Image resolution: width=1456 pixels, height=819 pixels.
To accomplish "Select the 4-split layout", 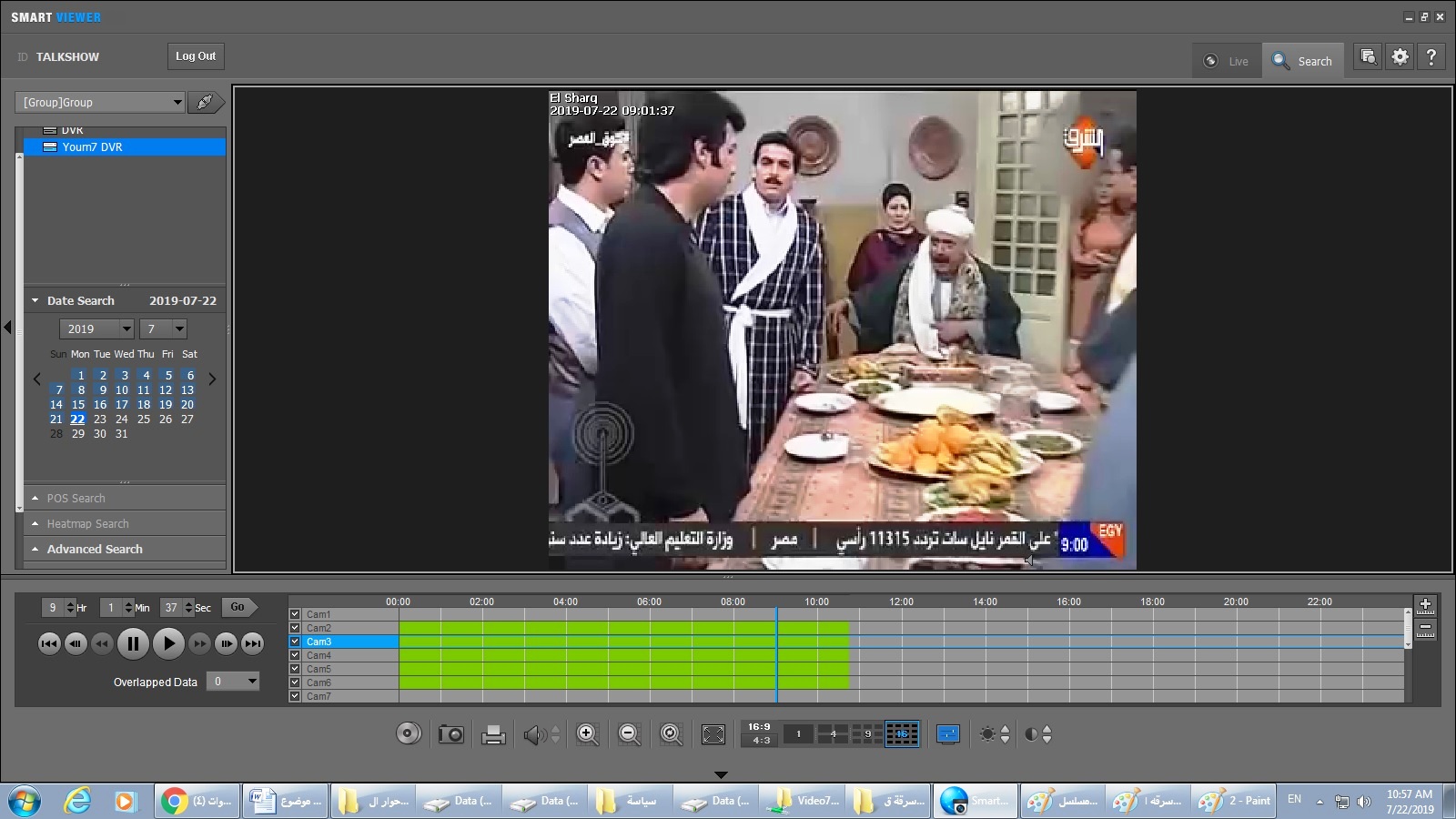I will pos(833,733).
